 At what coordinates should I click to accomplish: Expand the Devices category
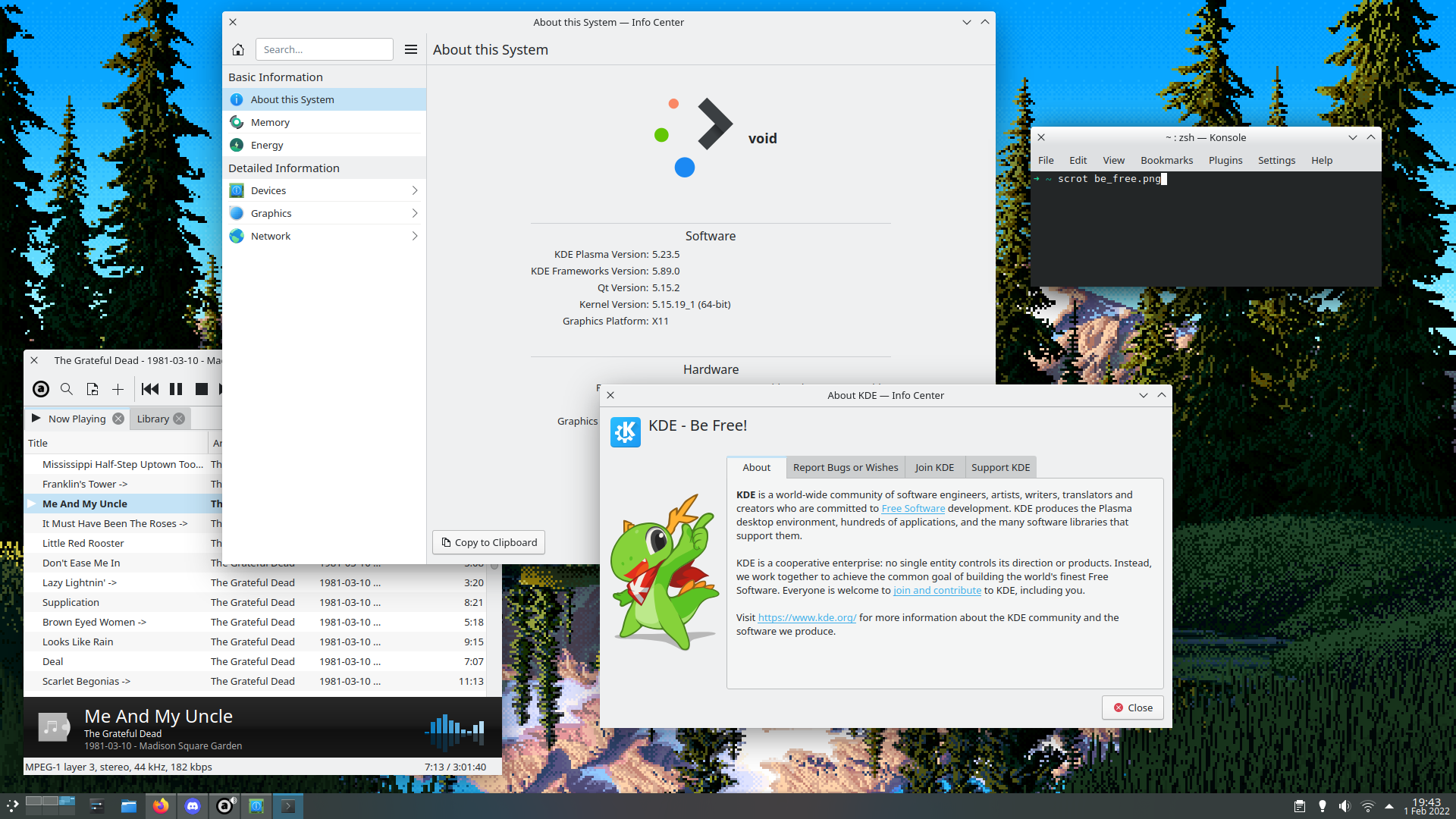pyautogui.click(x=326, y=190)
